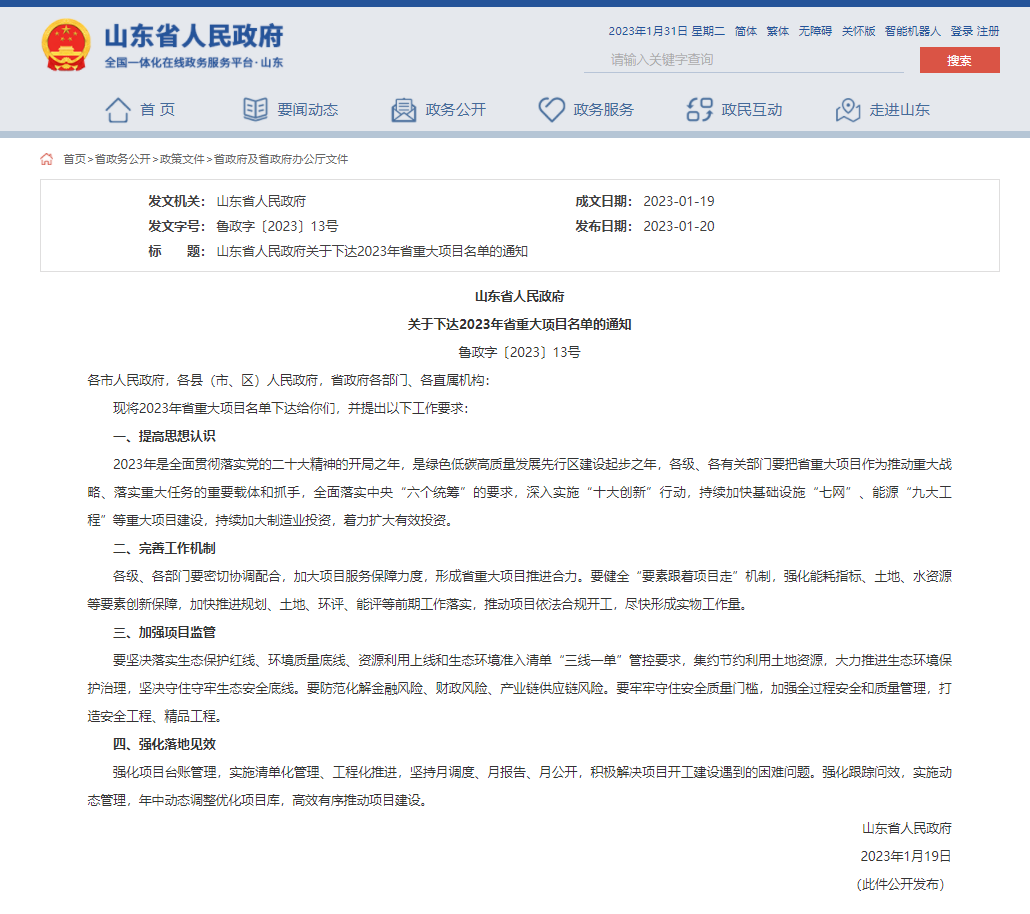Open the 政民互动 navigation item

(x=752, y=110)
